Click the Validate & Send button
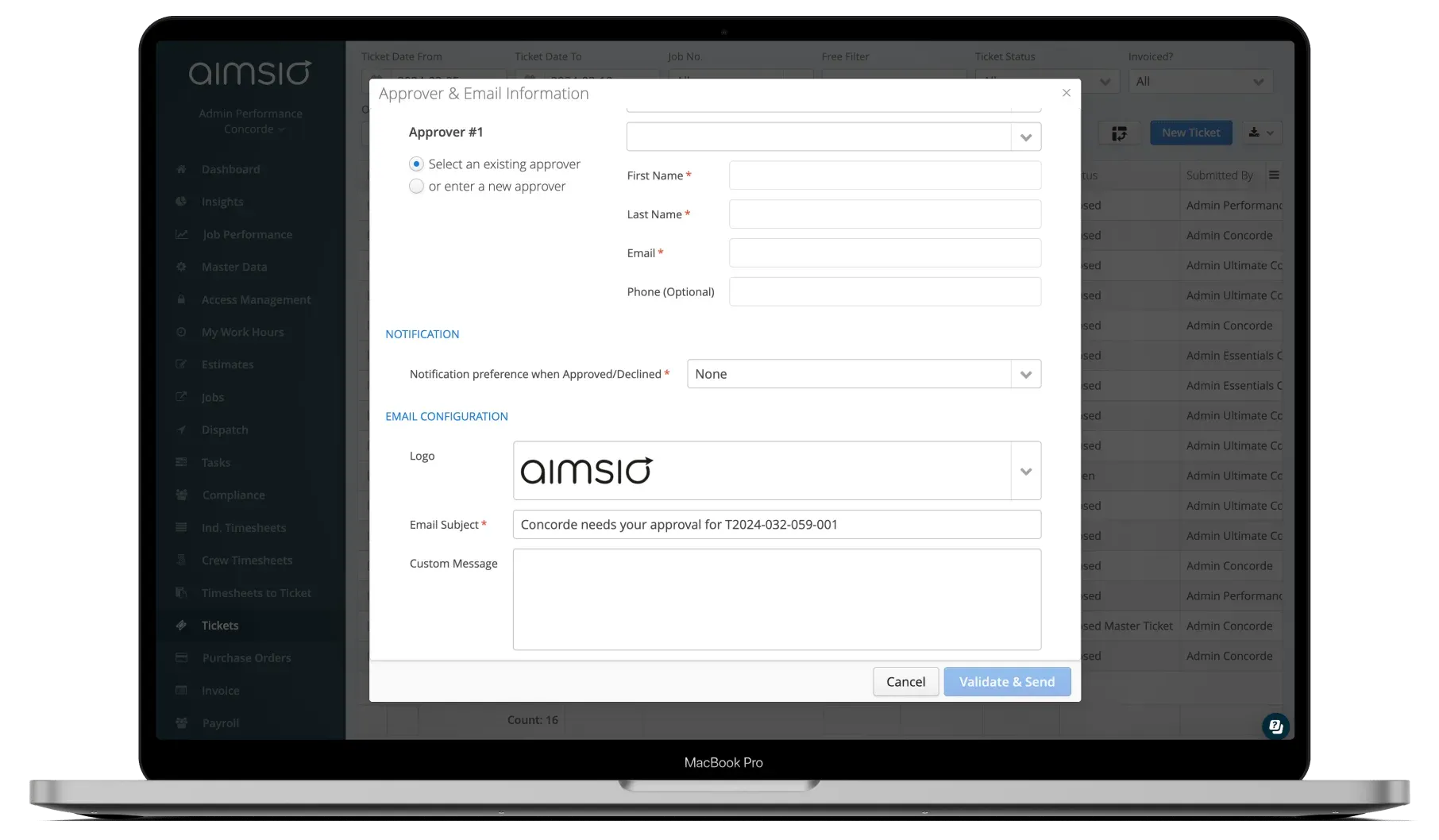The height and width of the screenshot is (840, 1439). pos(1006,681)
